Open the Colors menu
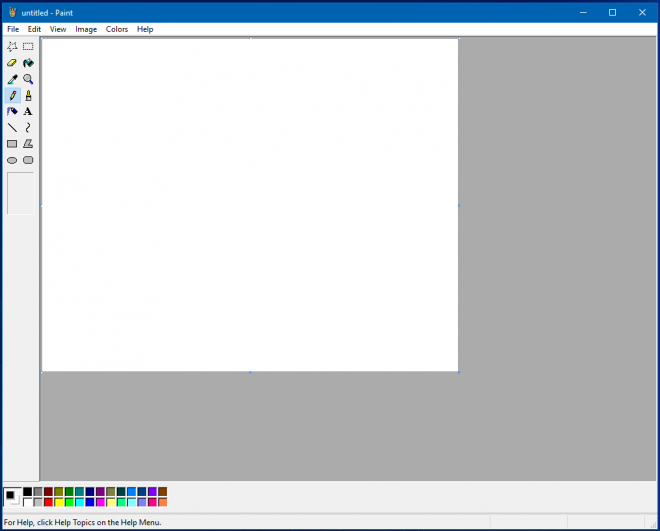The width and height of the screenshot is (660, 531). (x=117, y=29)
